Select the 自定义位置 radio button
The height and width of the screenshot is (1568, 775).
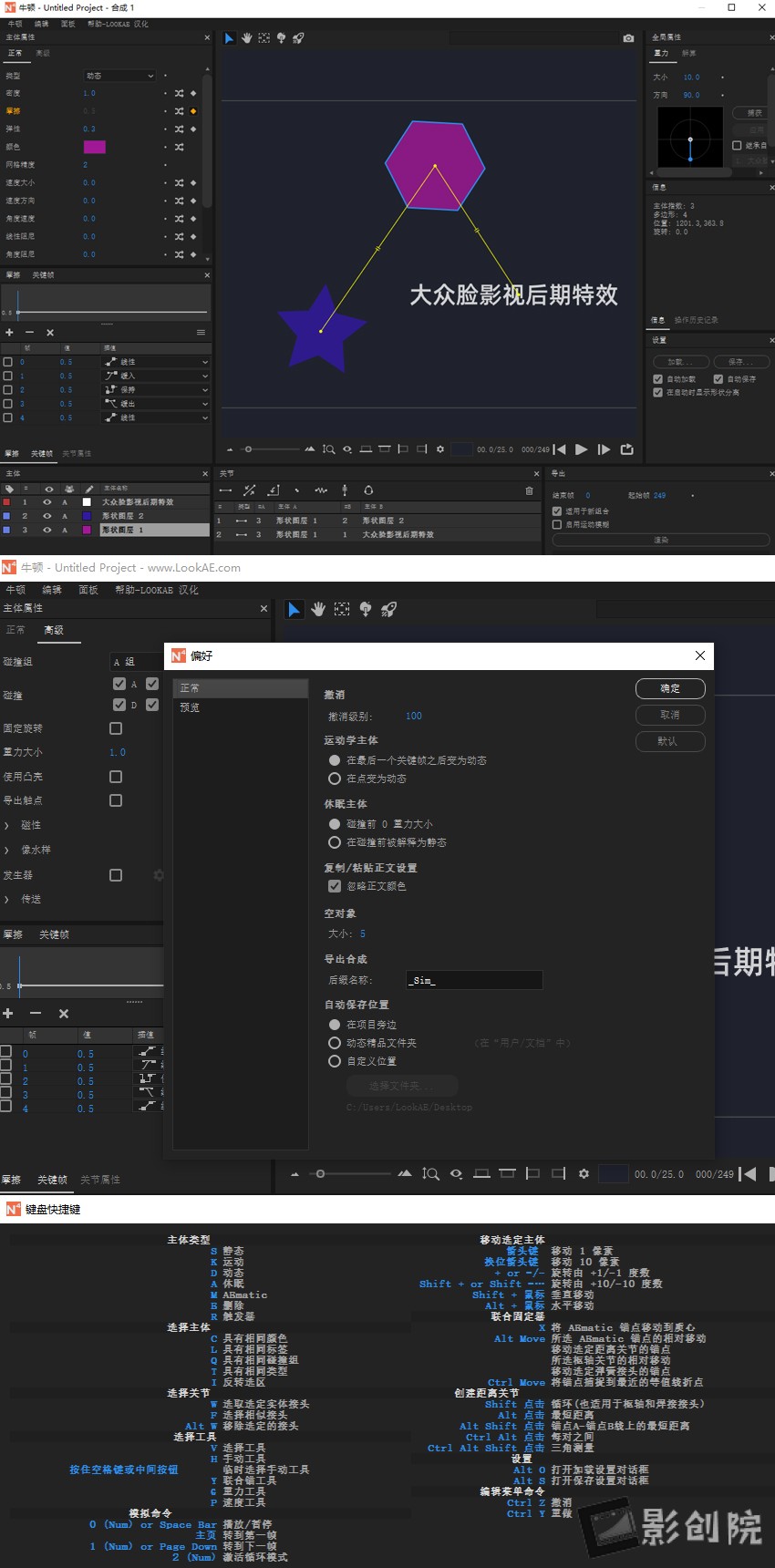tap(335, 1061)
